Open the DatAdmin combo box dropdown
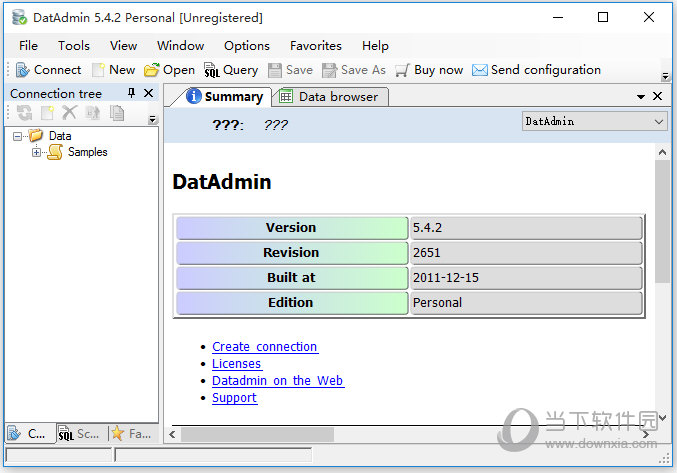 658,121
